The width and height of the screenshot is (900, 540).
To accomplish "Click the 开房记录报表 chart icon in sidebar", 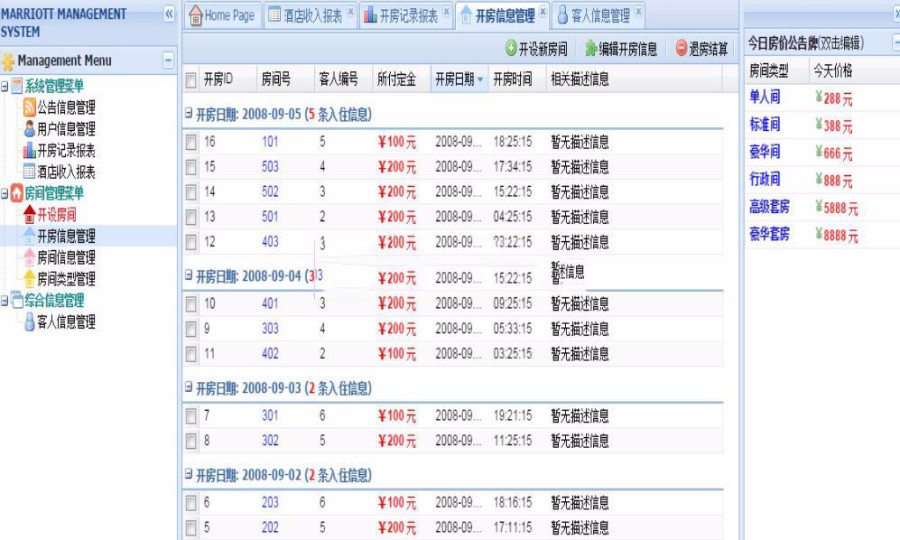I will [29, 150].
